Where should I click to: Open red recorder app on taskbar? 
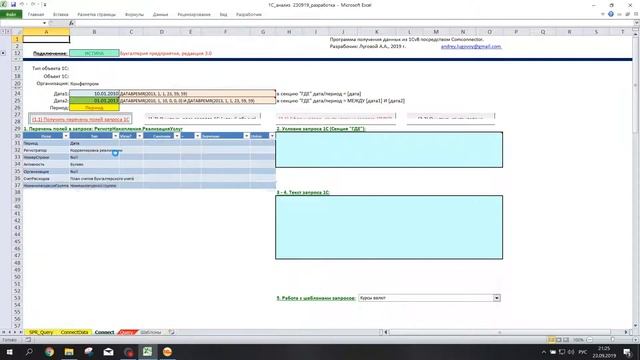point(128,352)
